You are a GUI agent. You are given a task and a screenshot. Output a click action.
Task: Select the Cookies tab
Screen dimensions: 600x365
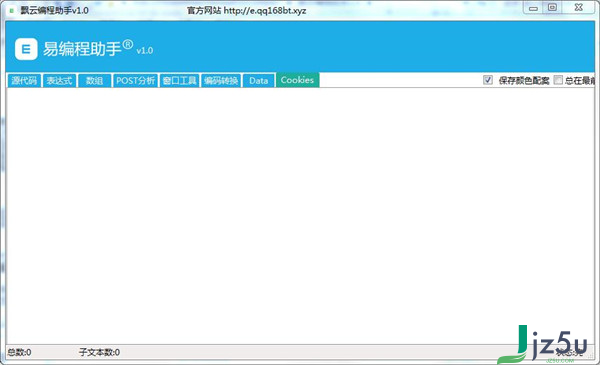click(297, 80)
